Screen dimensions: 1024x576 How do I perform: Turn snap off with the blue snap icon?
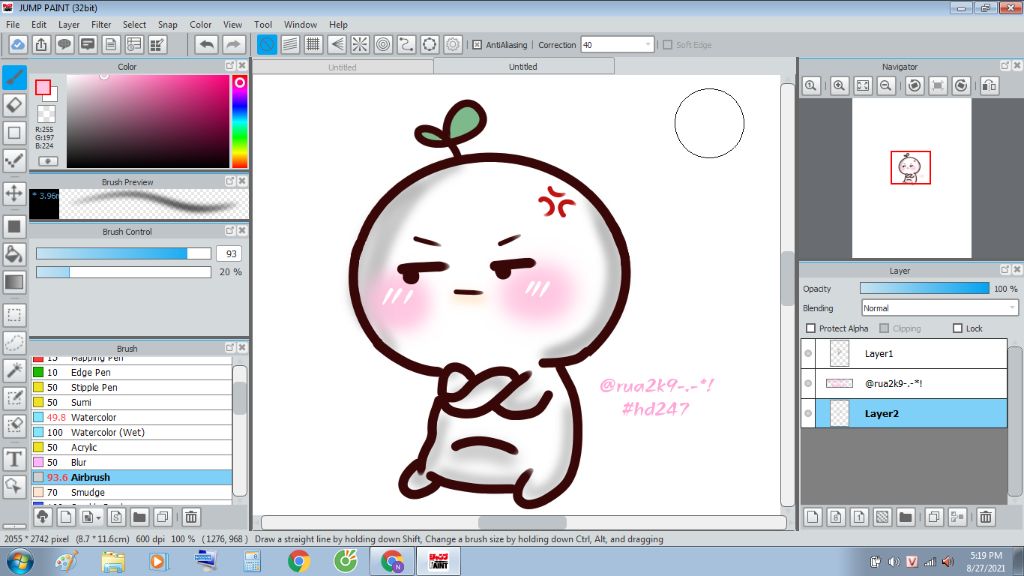(266, 44)
